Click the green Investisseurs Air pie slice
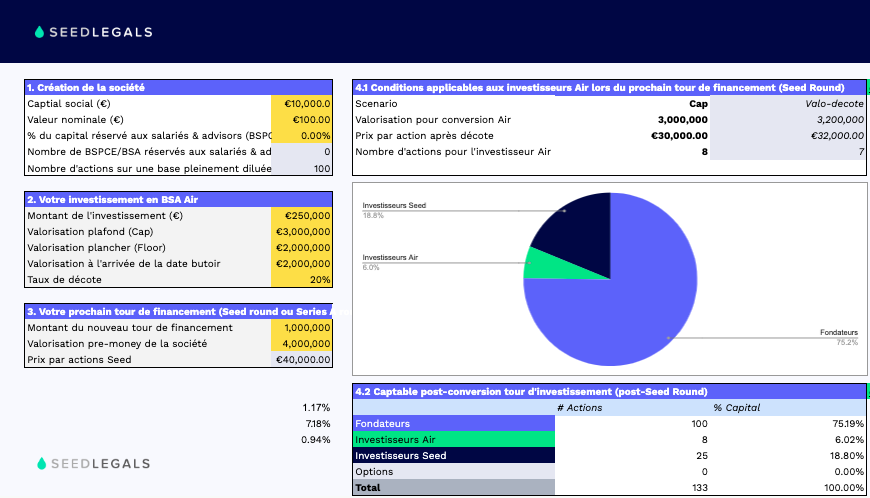Viewport: 870px width, 498px height. click(x=543, y=264)
